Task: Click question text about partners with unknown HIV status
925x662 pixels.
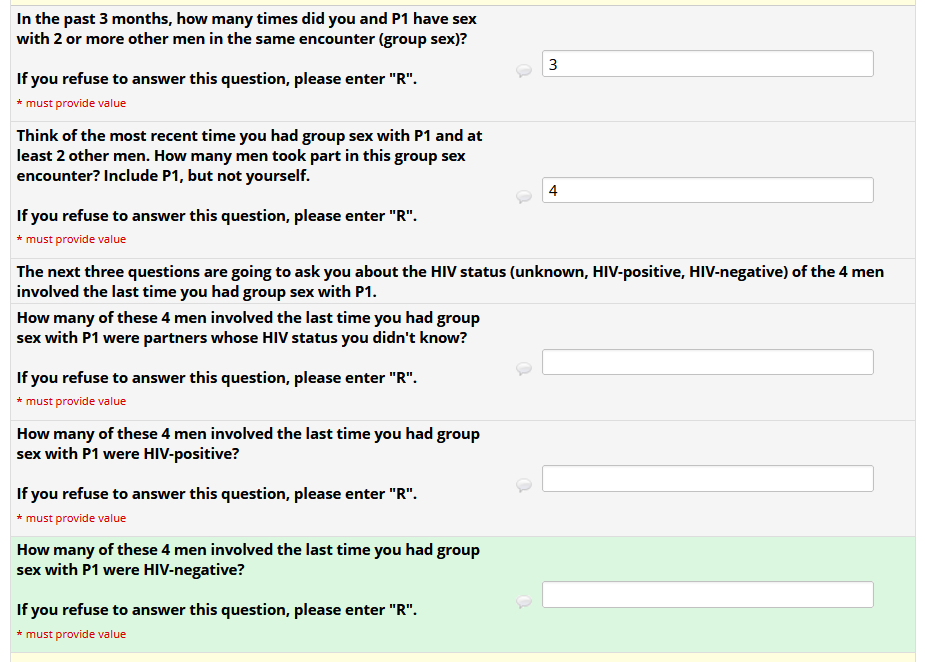Action: point(248,327)
